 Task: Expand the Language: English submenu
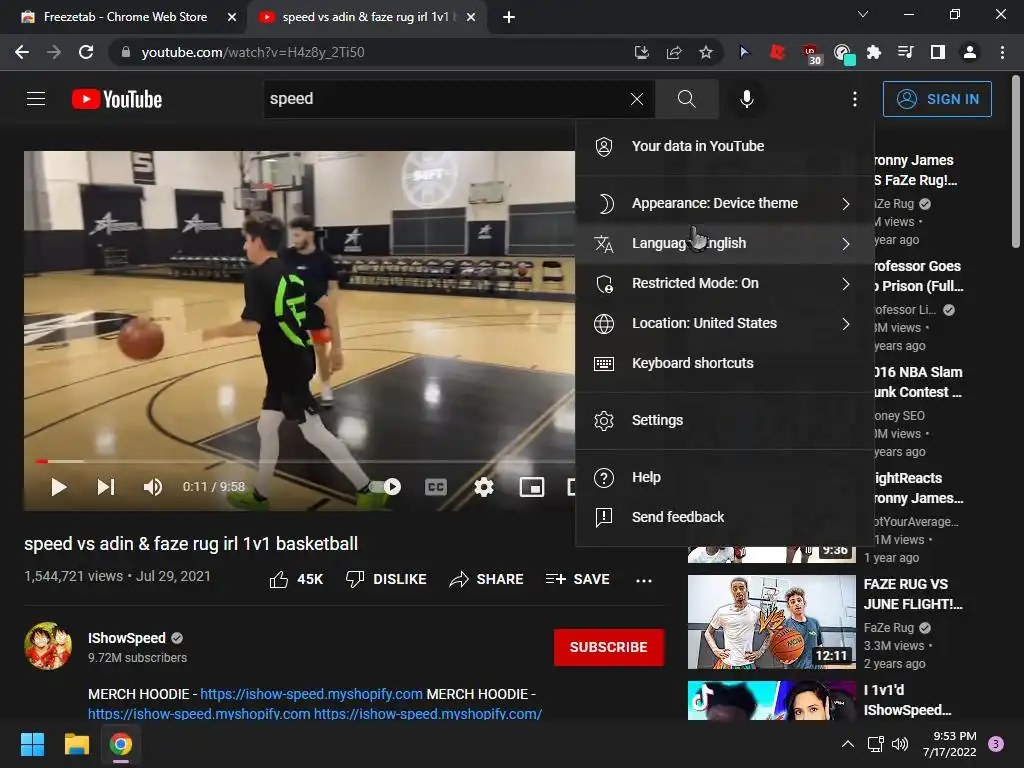pos(725,243)
